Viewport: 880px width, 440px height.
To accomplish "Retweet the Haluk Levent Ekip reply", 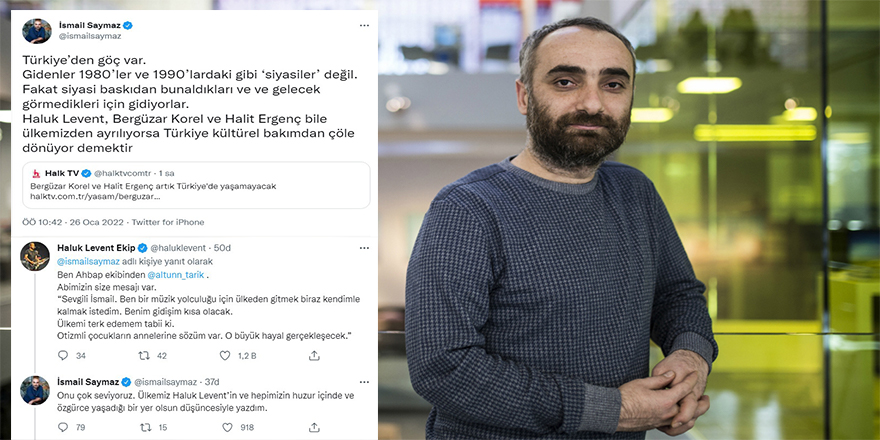I will click(x=144, y=355).
